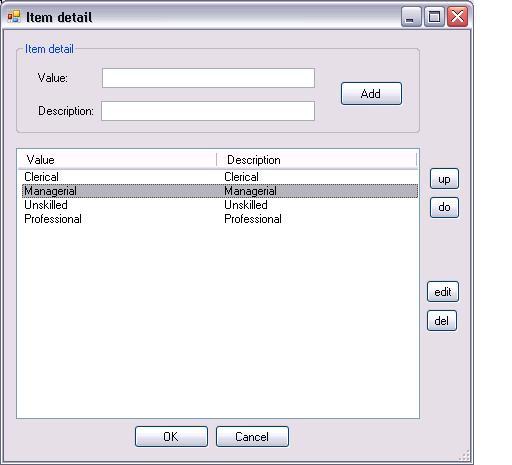The image size is (512, 465).
Task: Click the resize grip at window corner
Action: (465, 455)
